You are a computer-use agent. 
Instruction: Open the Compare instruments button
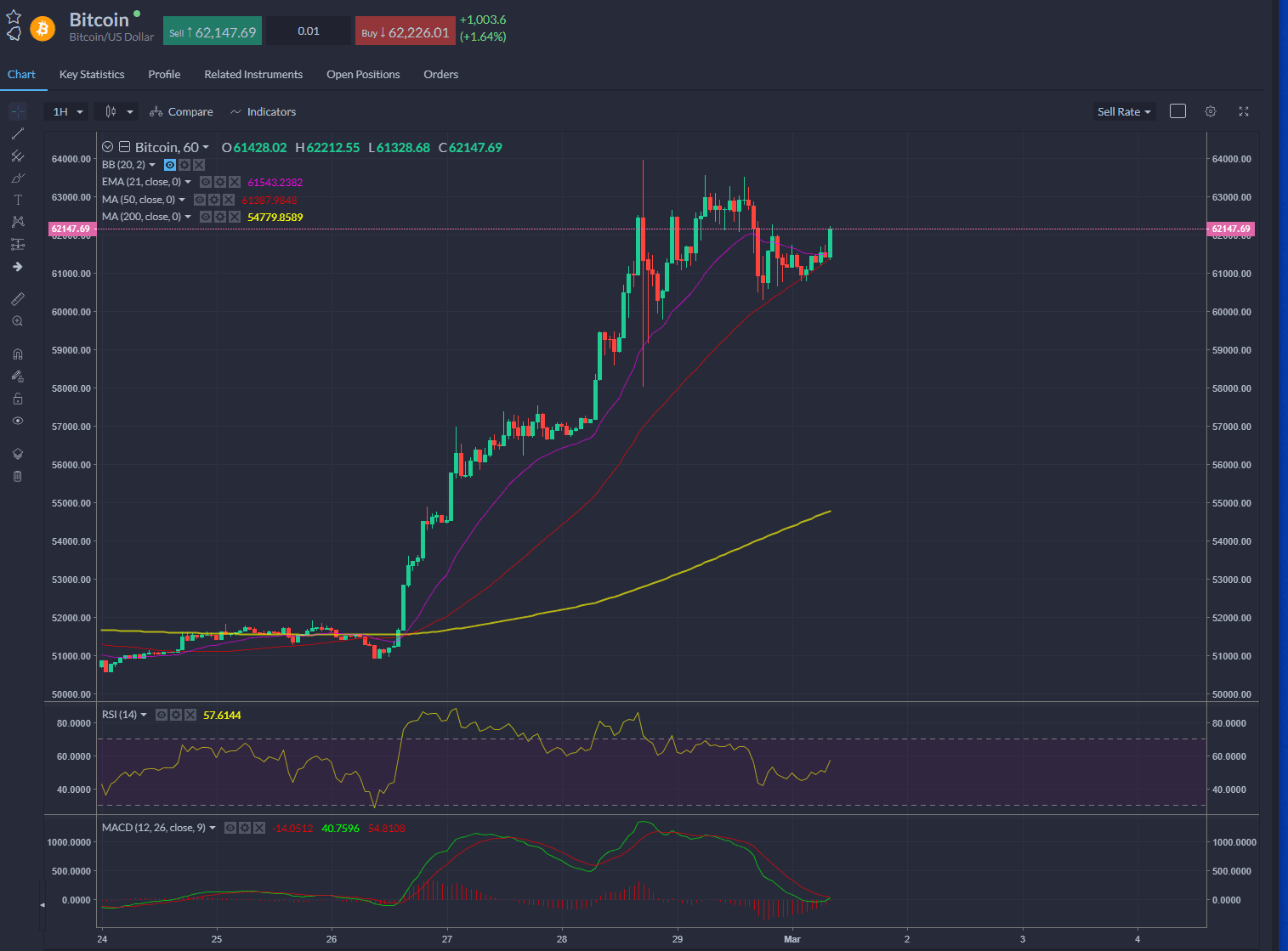pyautogui.click(x=181, y=111)
